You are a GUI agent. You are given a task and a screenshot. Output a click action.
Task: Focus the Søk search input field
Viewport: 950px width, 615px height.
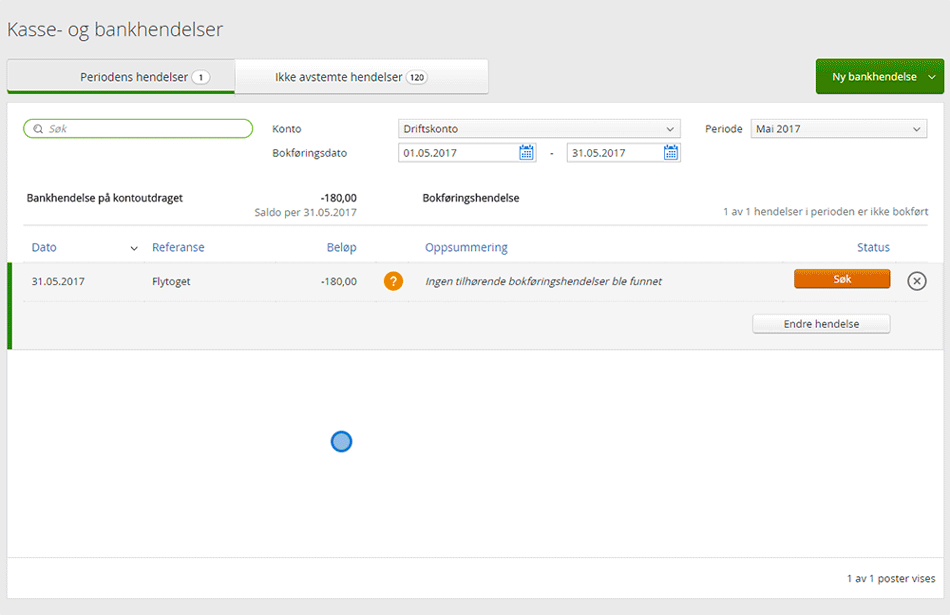pyautogui.click(x=138, y=128)
